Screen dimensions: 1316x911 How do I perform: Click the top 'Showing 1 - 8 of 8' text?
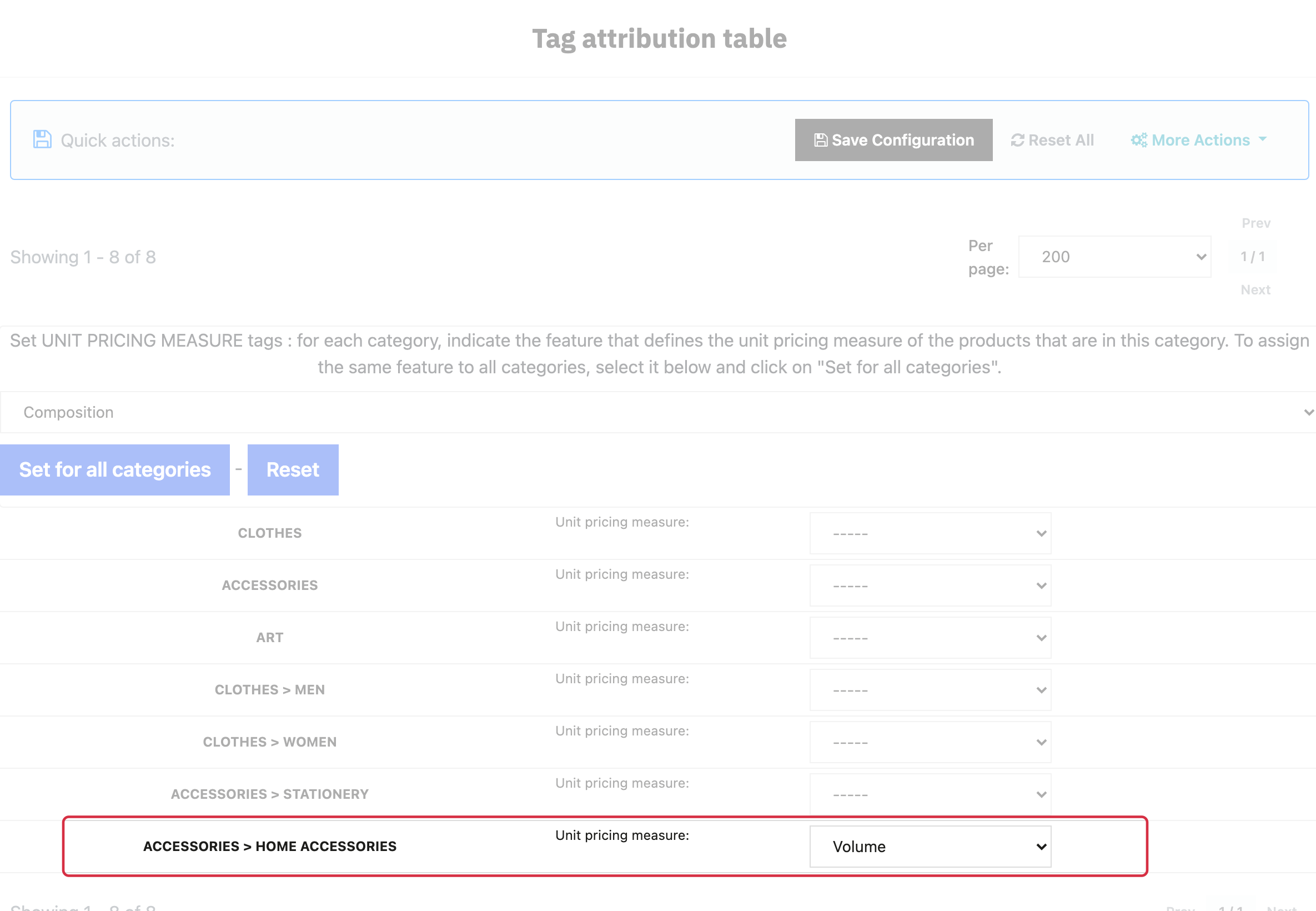pos(83,257)
